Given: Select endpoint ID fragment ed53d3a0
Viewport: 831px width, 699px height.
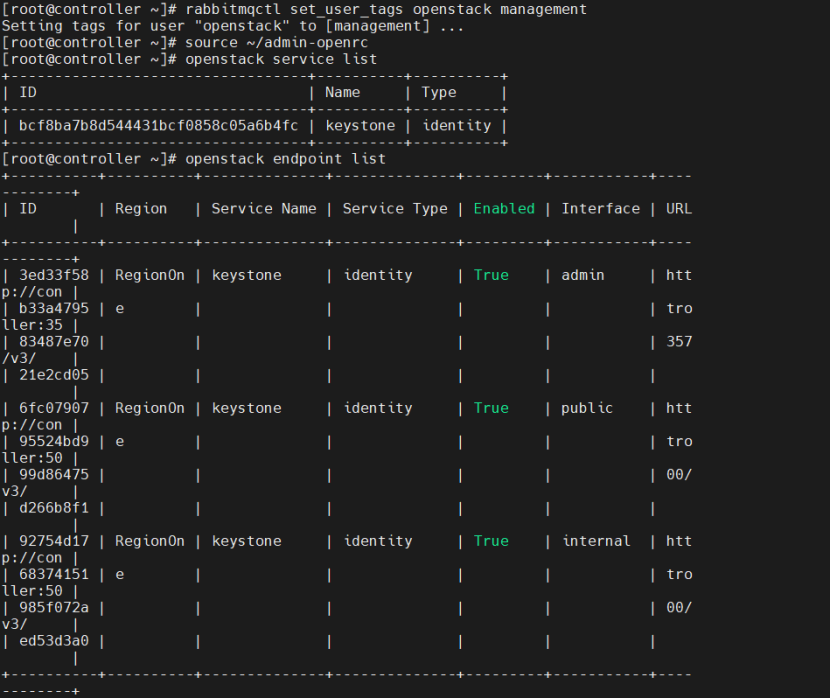Looking at the screenshot, I should [54, 641].
